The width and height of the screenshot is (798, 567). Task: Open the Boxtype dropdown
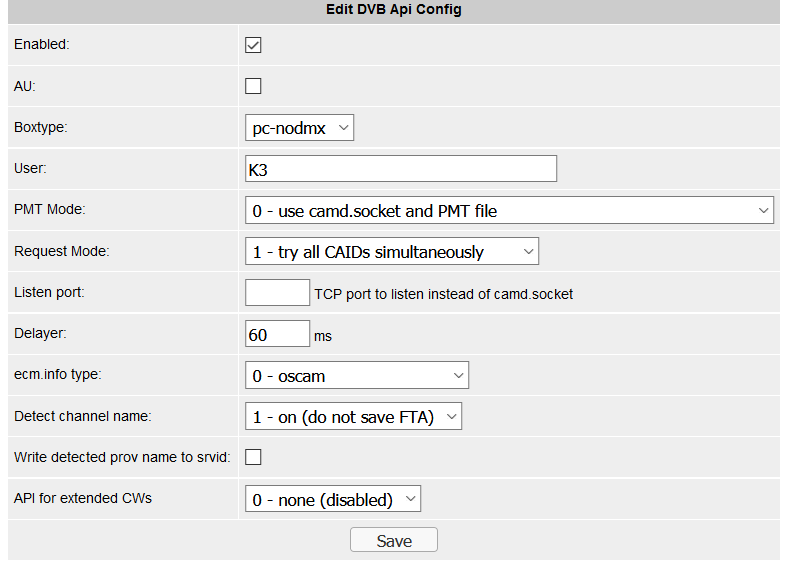pos(299,128)
